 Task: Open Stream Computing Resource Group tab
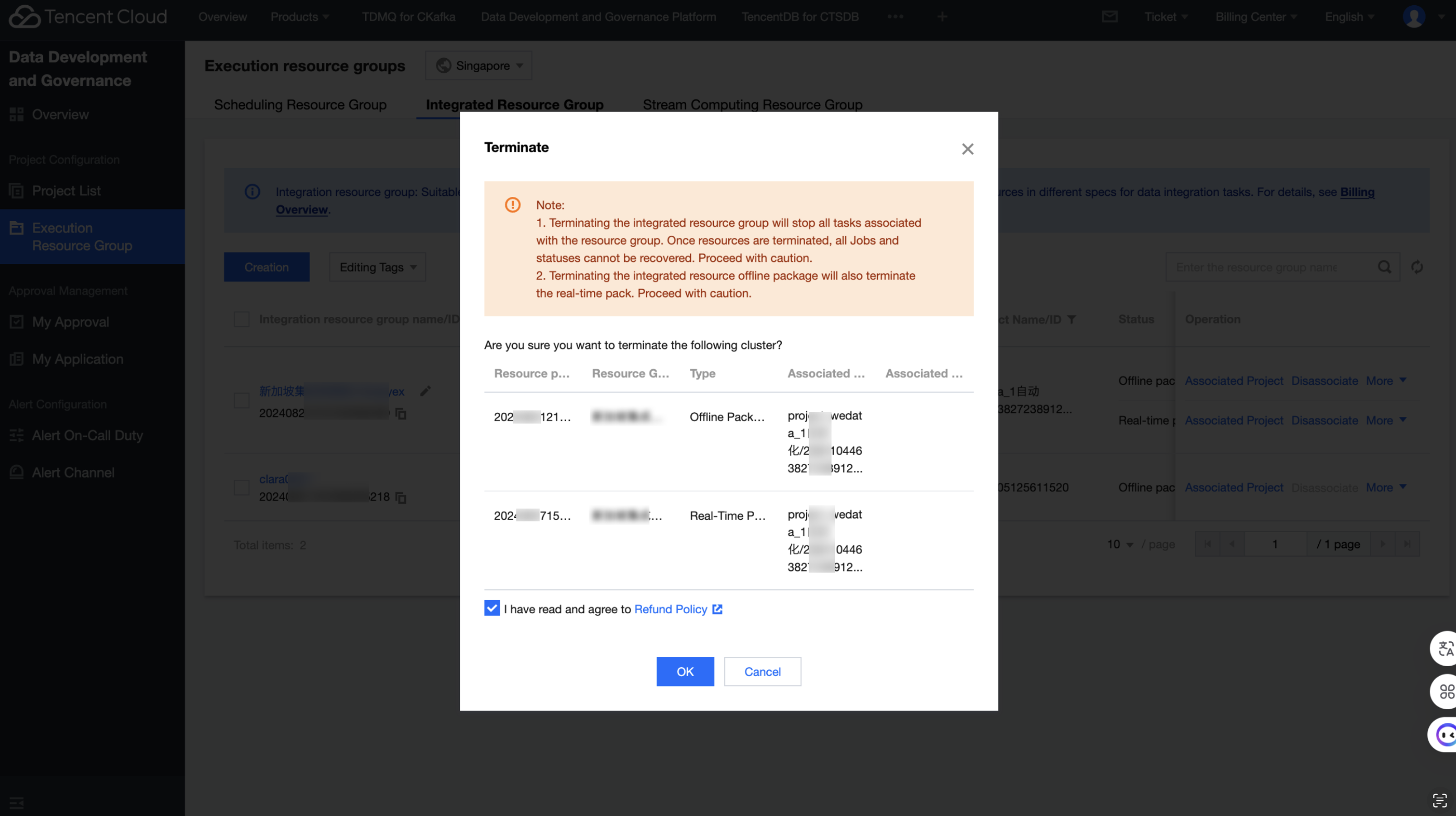coord(752,105)
